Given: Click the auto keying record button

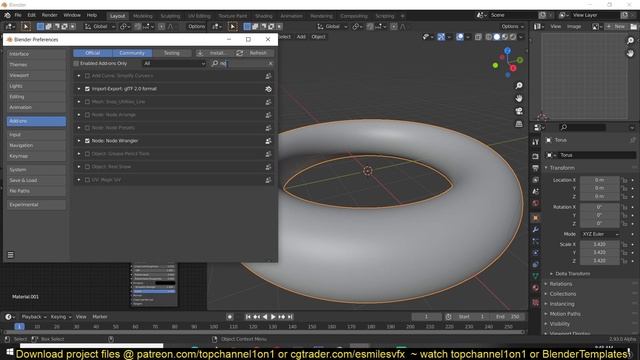Looking at the screenshot, I should (230, 317).
